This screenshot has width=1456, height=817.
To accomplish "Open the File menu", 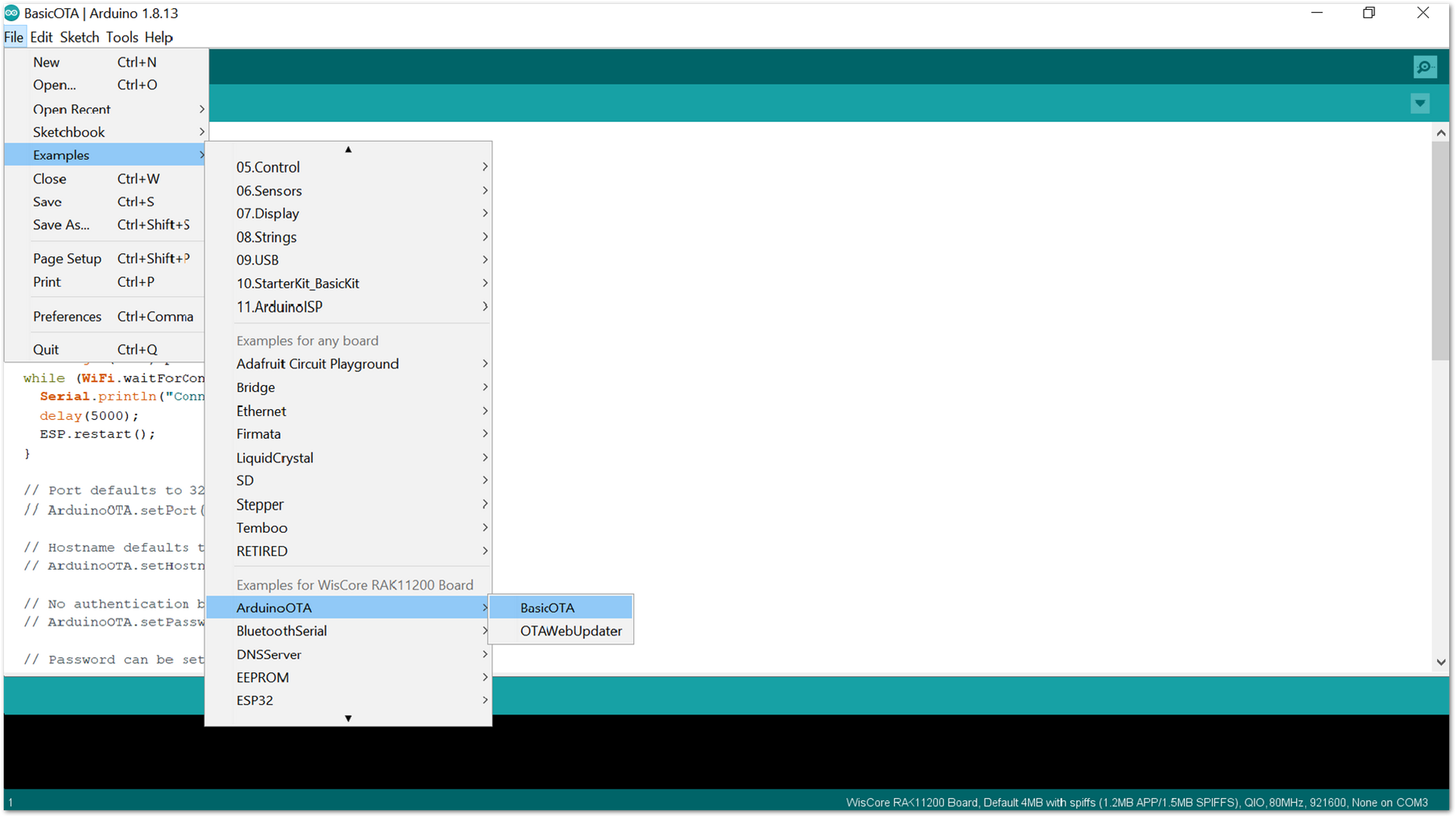I will (x=14, y=37).
